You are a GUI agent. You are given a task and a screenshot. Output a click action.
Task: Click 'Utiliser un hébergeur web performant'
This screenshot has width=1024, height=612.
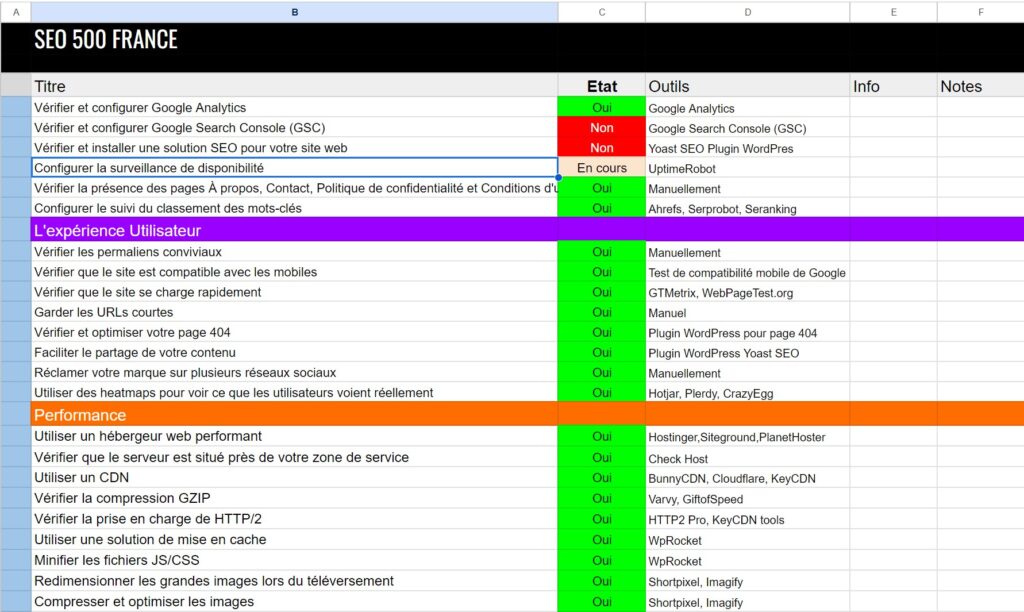point(295,436)
